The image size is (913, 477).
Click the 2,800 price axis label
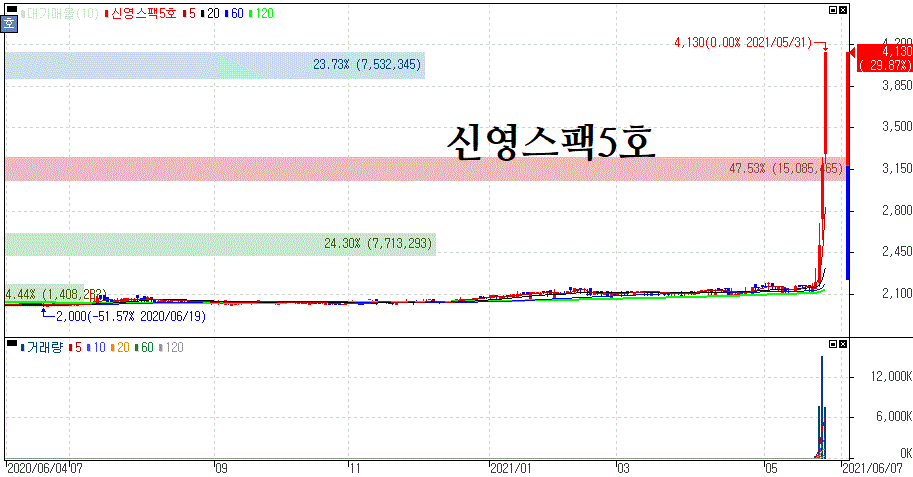tap(897, 210)
